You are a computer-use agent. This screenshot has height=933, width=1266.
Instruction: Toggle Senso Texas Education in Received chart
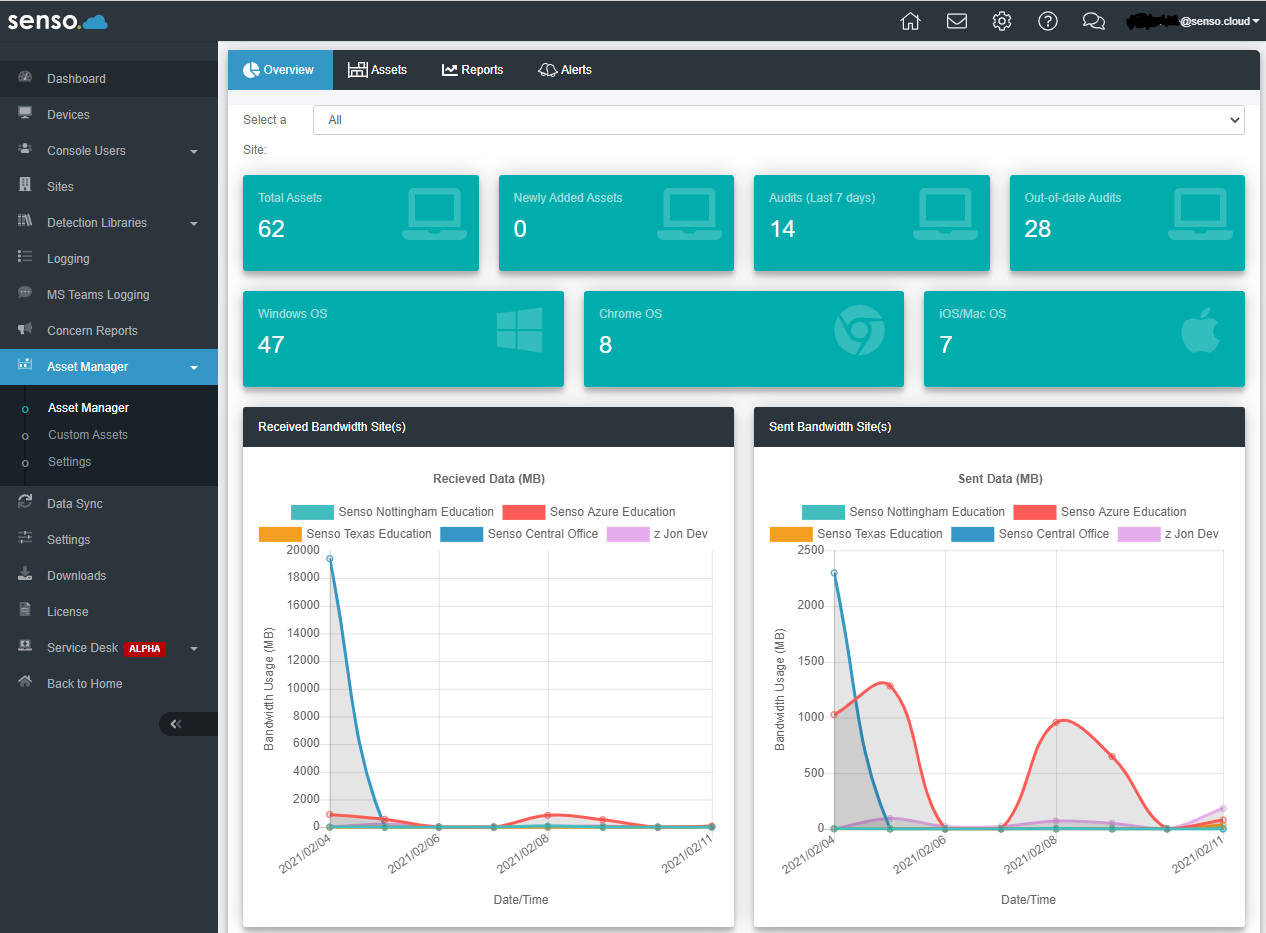[x=345, y=534]
